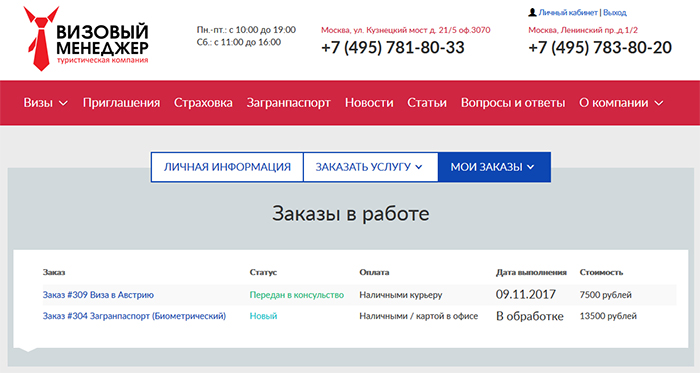The image size is (700, 373).
Task: Expand the Заказать услугу dropdown arrow
Action: pyautogui.click(x=419, y=167)
